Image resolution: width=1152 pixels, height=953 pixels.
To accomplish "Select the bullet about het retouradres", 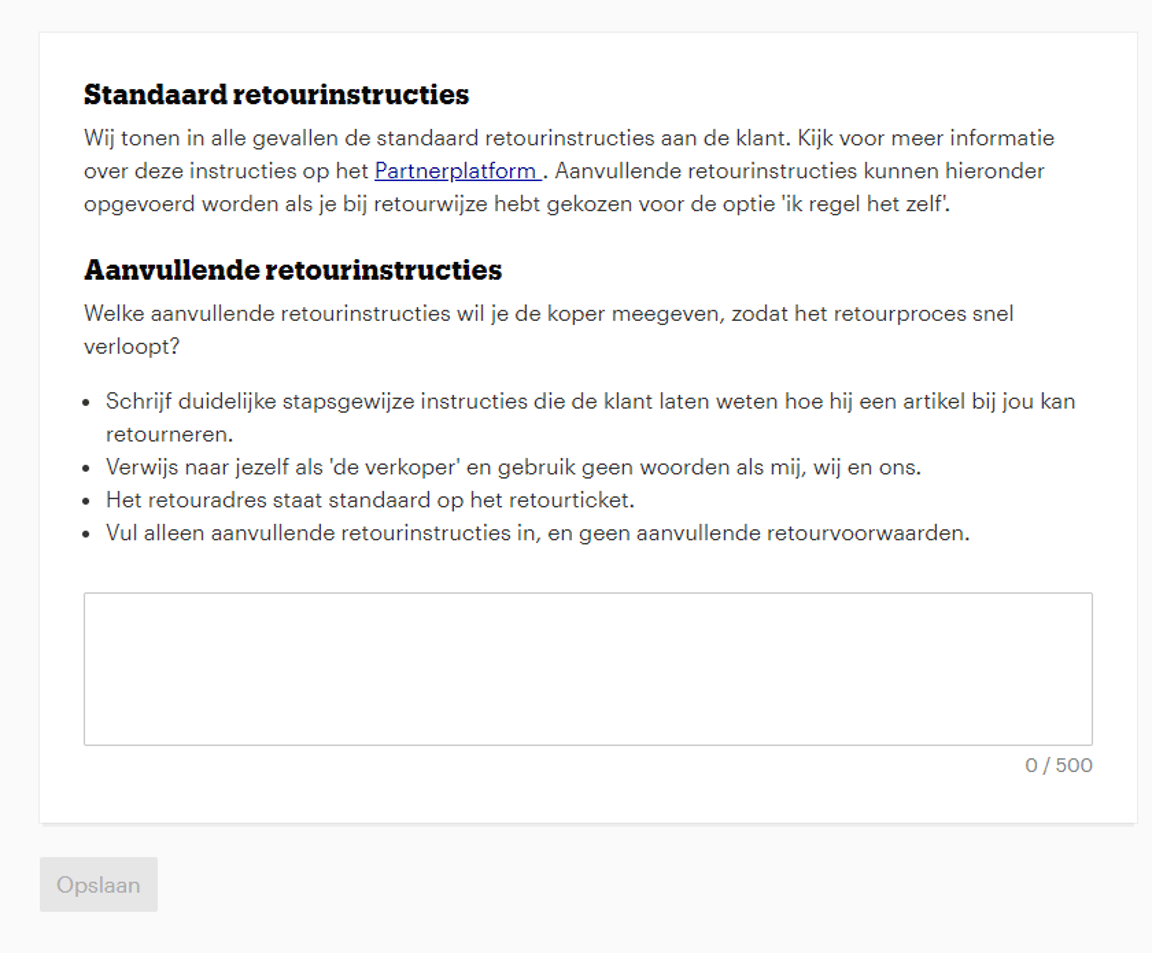I will [x=370, y=498].
